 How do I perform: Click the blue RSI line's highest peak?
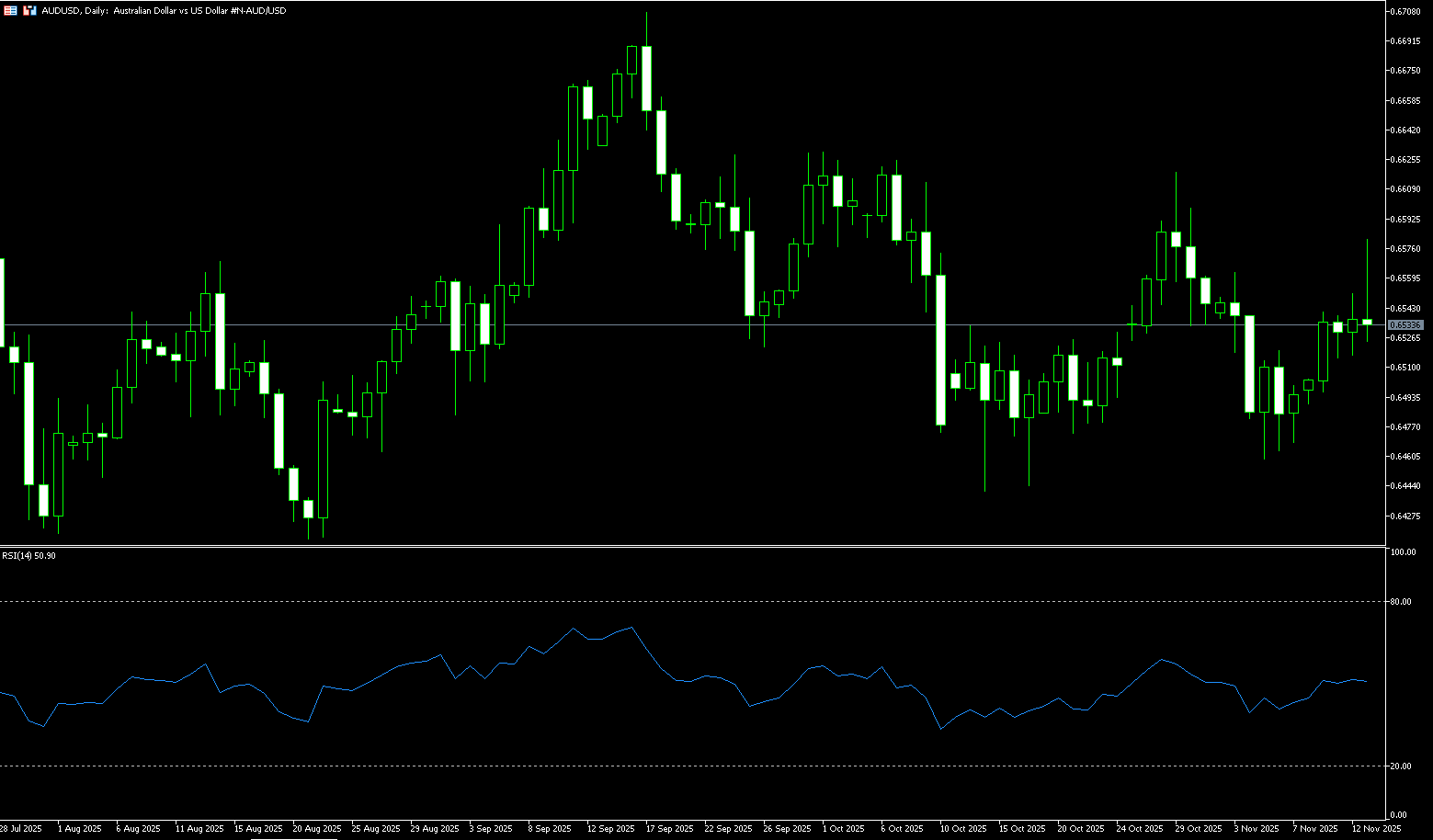coord(631,628)
